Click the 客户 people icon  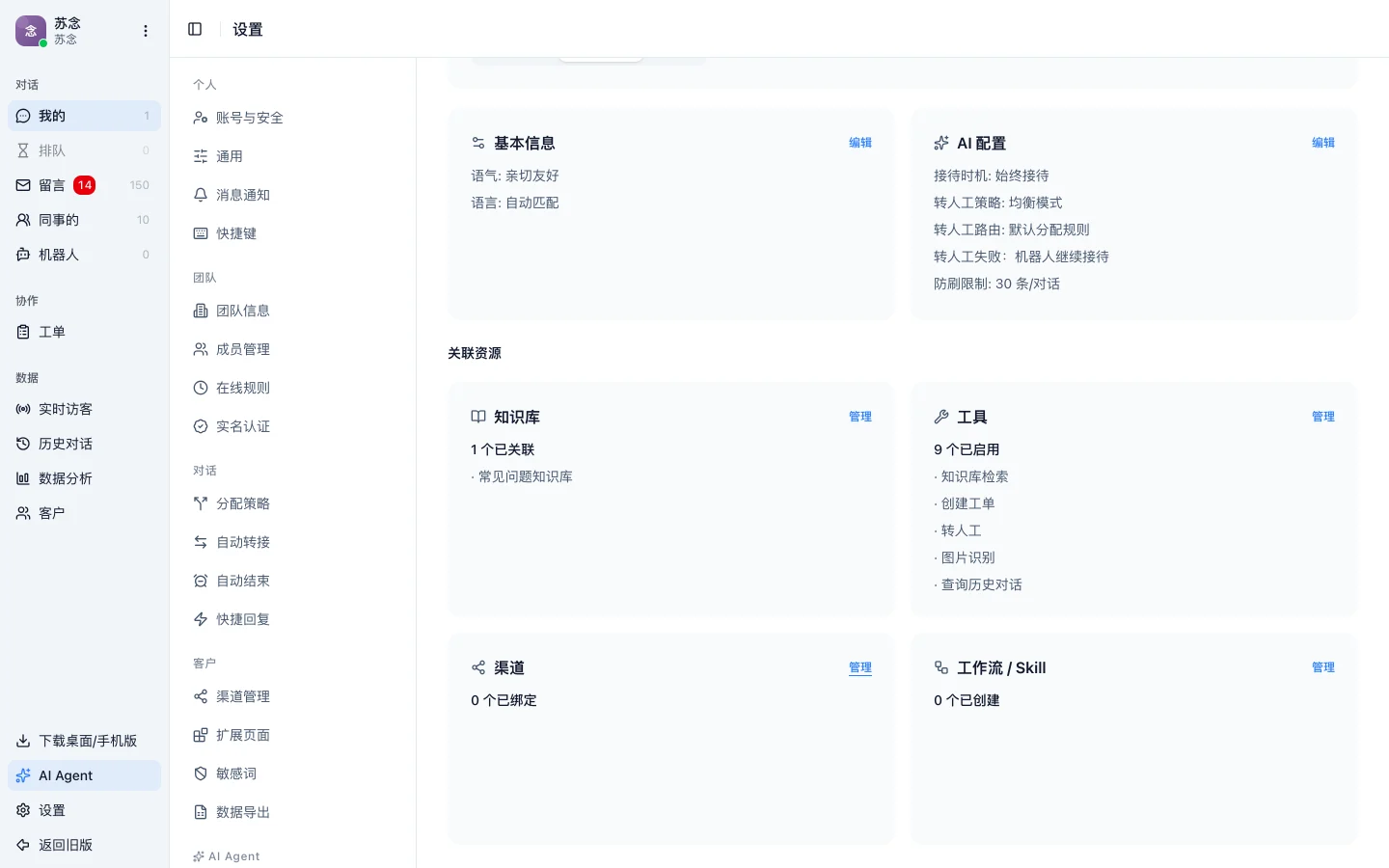click(x=23, y=513)
